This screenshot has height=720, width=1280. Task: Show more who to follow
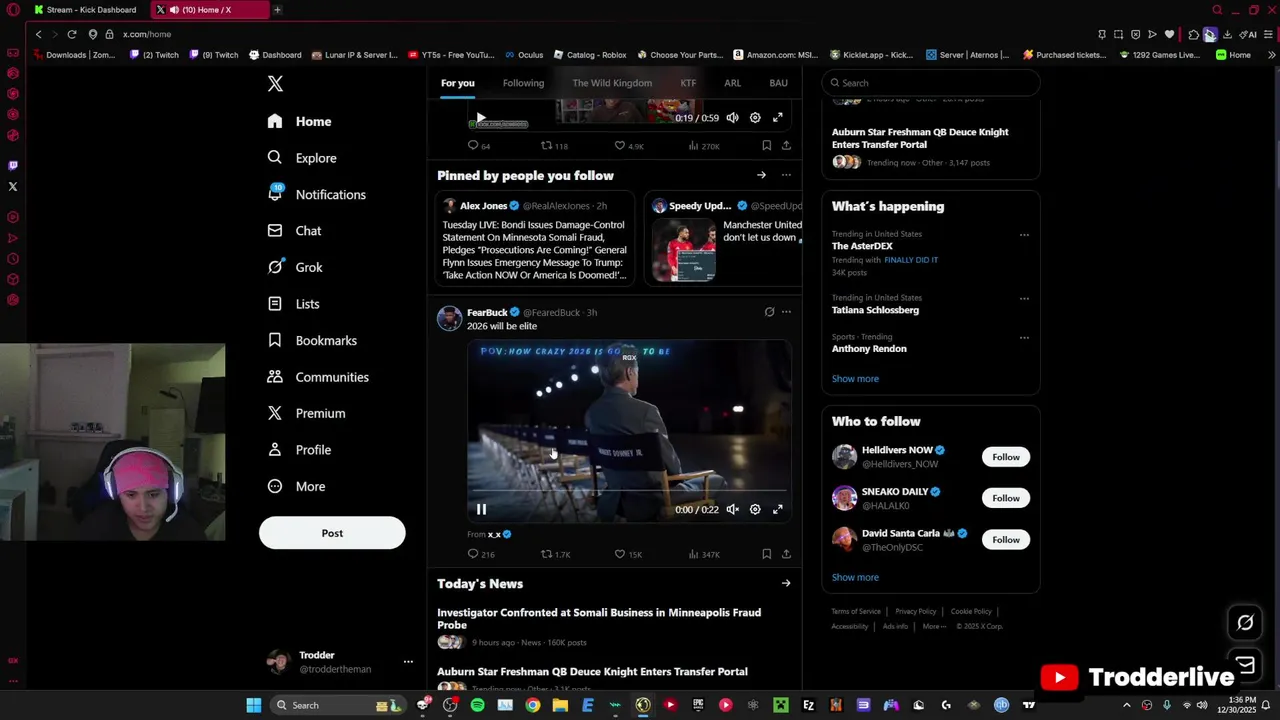855,577
